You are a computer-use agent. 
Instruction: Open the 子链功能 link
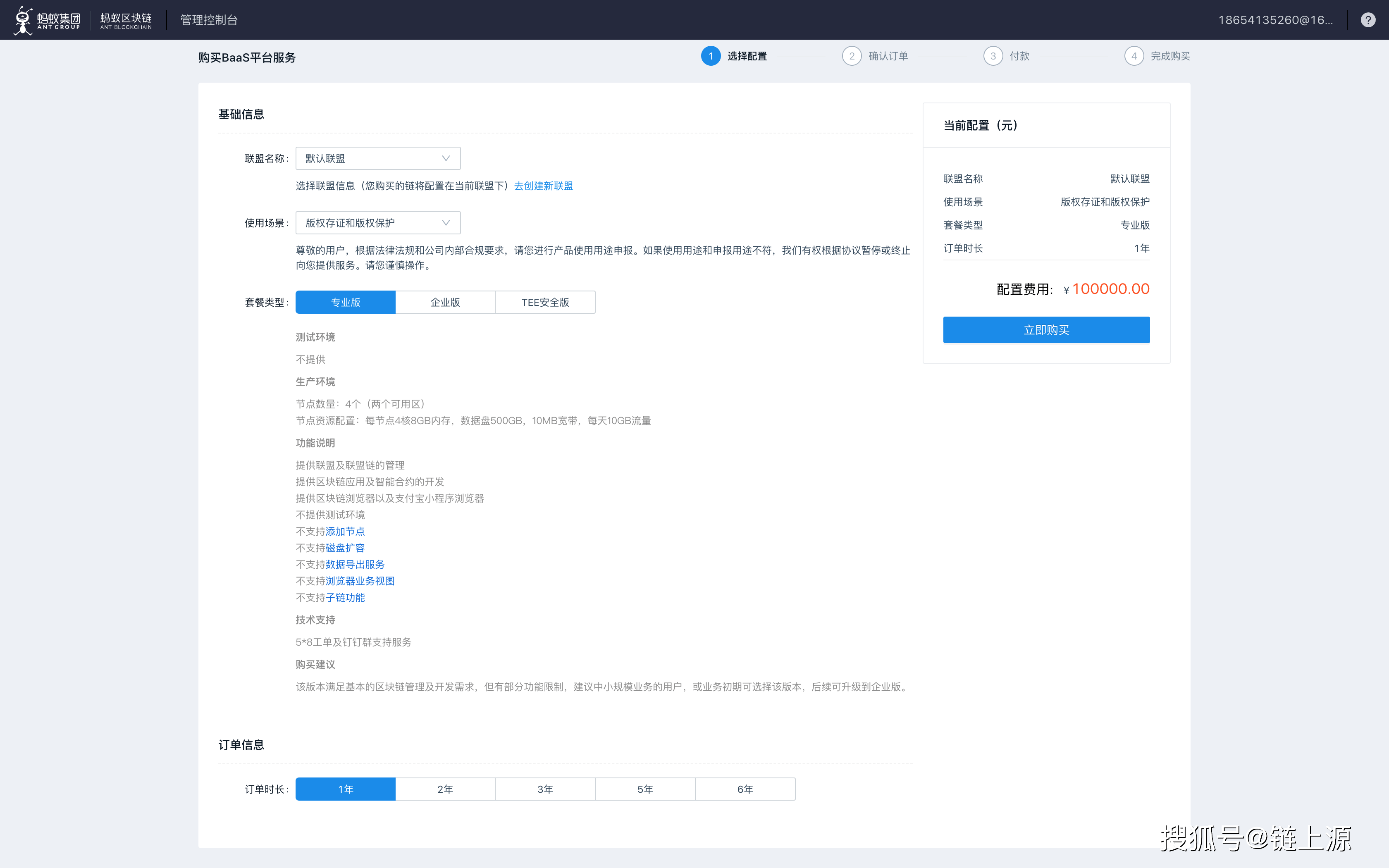click(345, 598)
